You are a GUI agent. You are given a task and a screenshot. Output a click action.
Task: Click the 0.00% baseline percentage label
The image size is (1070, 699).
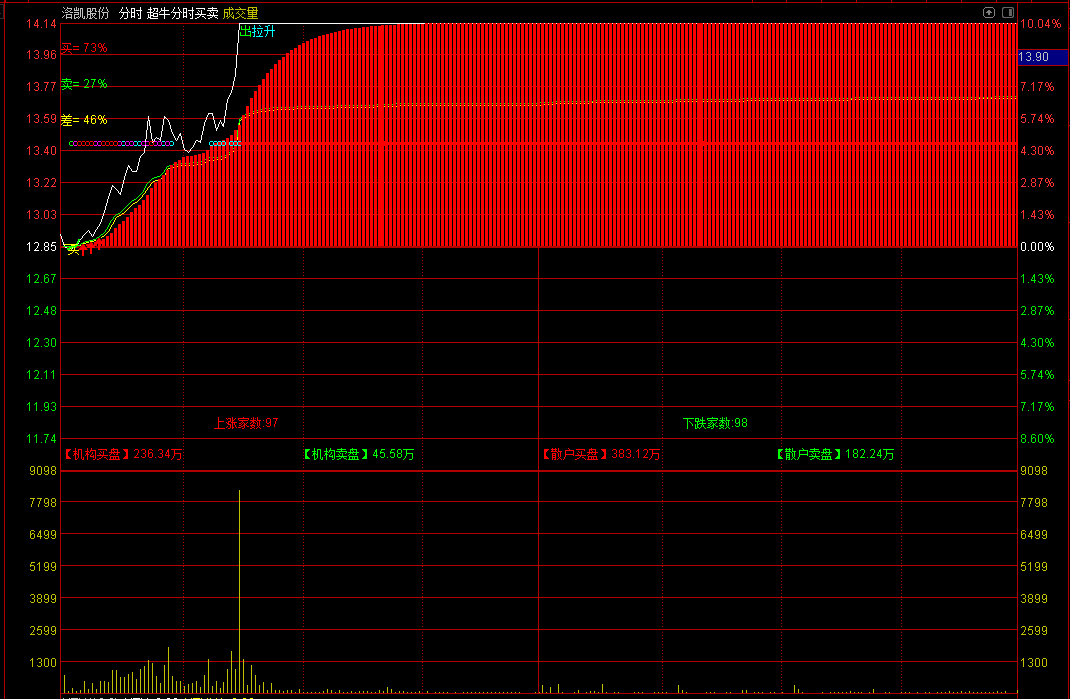pos(1037,246)
